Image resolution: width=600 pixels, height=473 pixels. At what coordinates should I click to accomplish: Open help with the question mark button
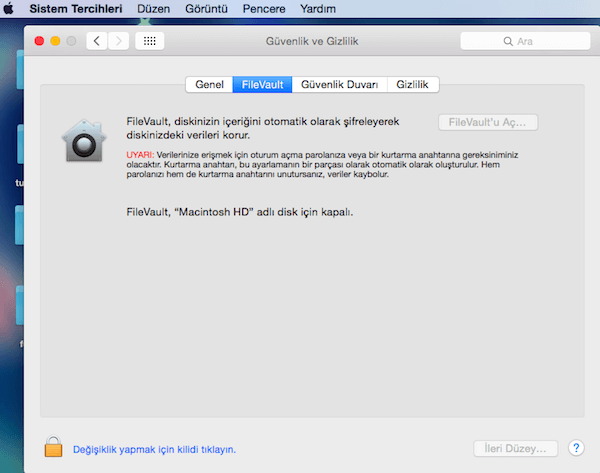(x=576, y=448)
